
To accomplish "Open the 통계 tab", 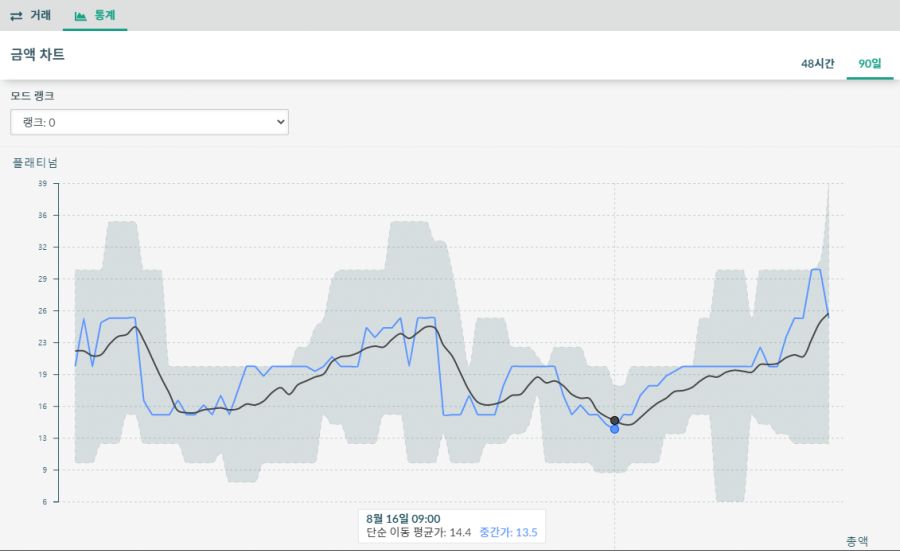I will [x=95, y=16].
